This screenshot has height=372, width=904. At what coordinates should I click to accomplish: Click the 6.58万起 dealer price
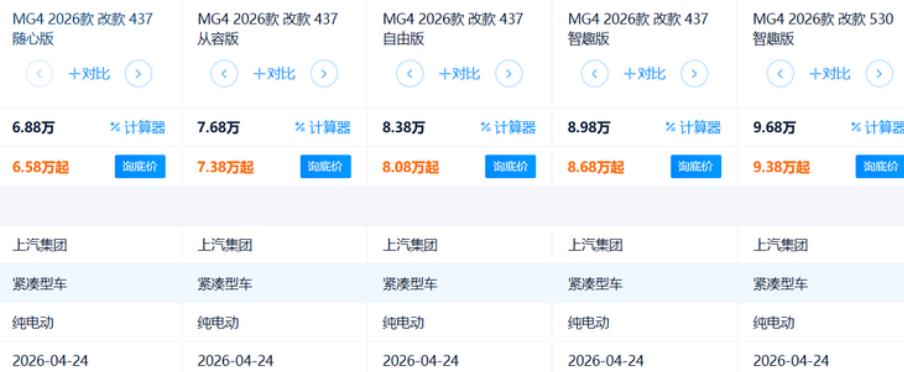pyautogui.click(x=40, y=167)
